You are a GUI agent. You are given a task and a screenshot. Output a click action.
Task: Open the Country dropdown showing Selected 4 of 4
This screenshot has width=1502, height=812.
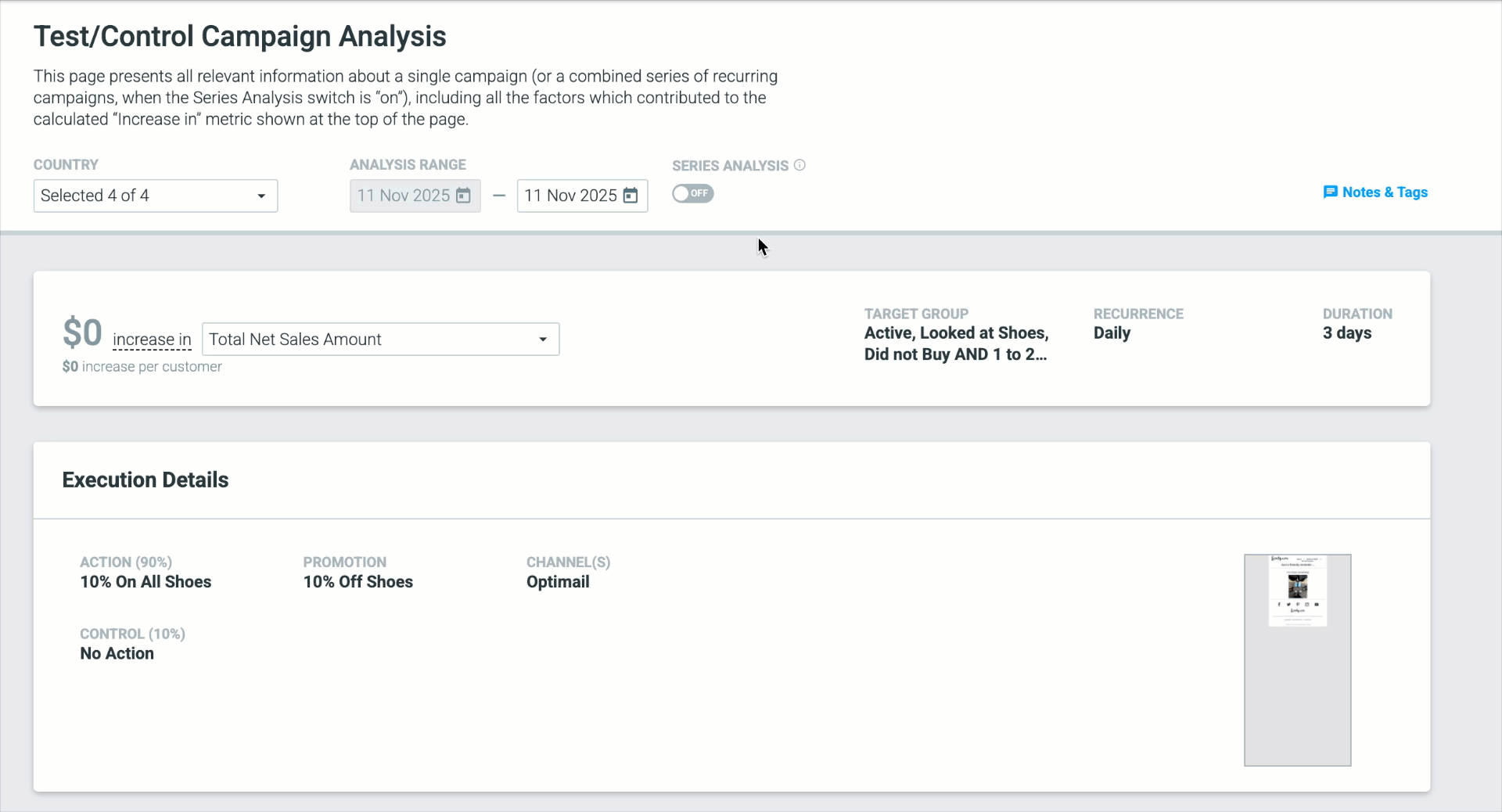point(155,196)
